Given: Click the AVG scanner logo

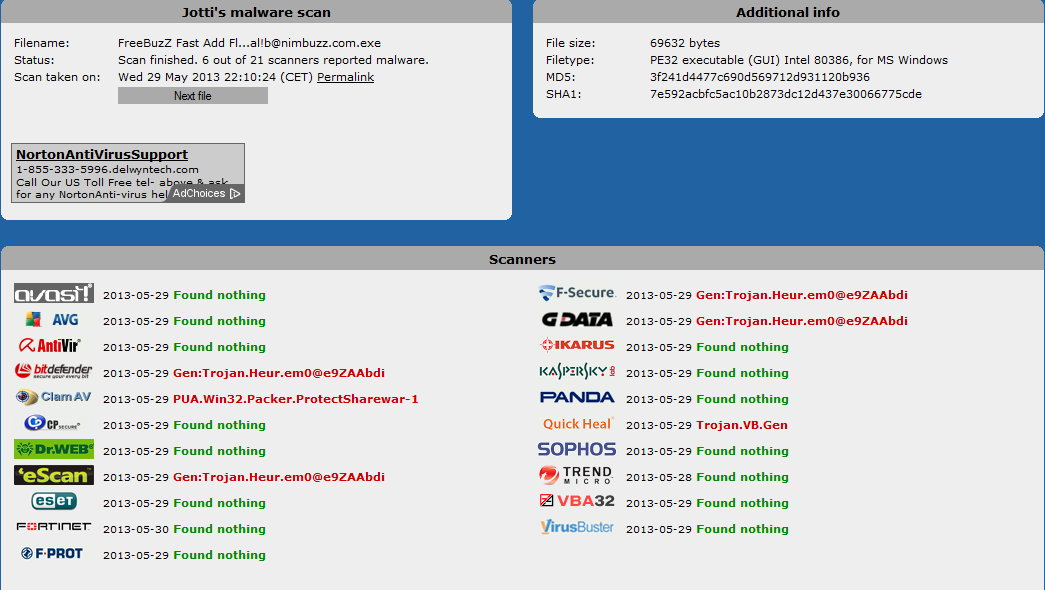Looking at the screenshot, I should click(x=53, y=319).
